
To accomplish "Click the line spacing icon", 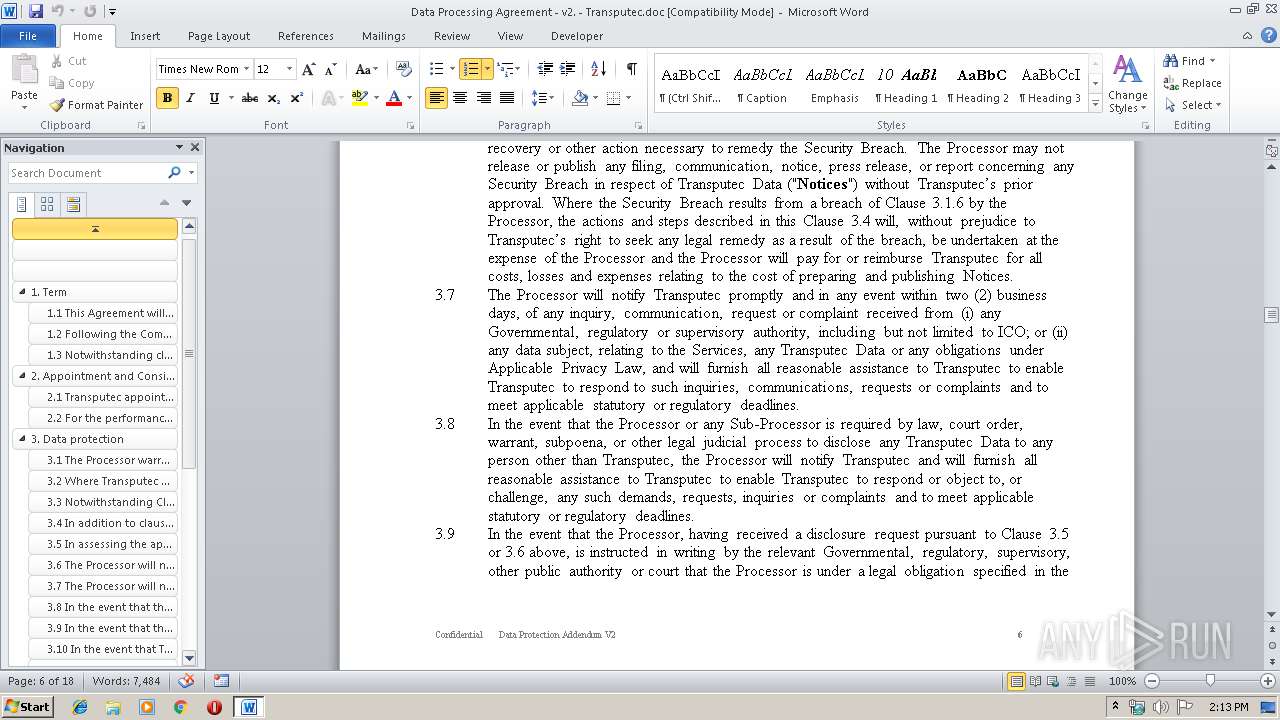I will tap(538, 98).
